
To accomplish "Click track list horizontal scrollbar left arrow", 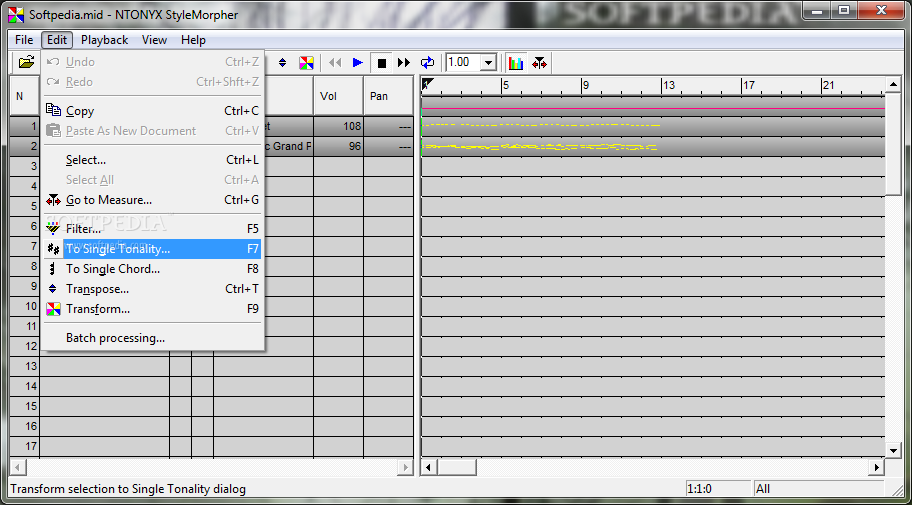I will pyautogui.click(x=18, y=467).
